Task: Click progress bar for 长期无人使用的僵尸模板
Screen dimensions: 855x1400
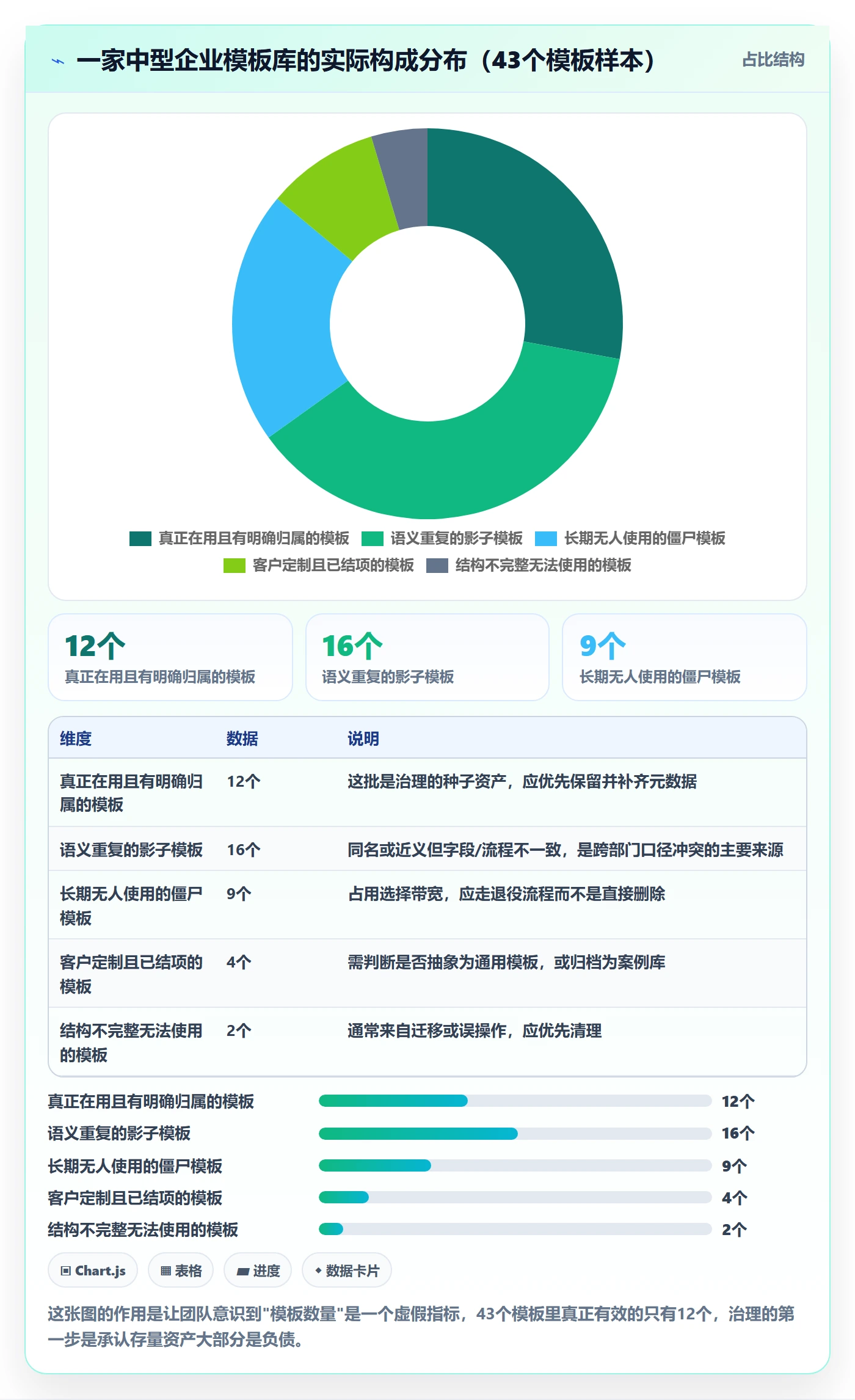Action: tap(515, 1165)
